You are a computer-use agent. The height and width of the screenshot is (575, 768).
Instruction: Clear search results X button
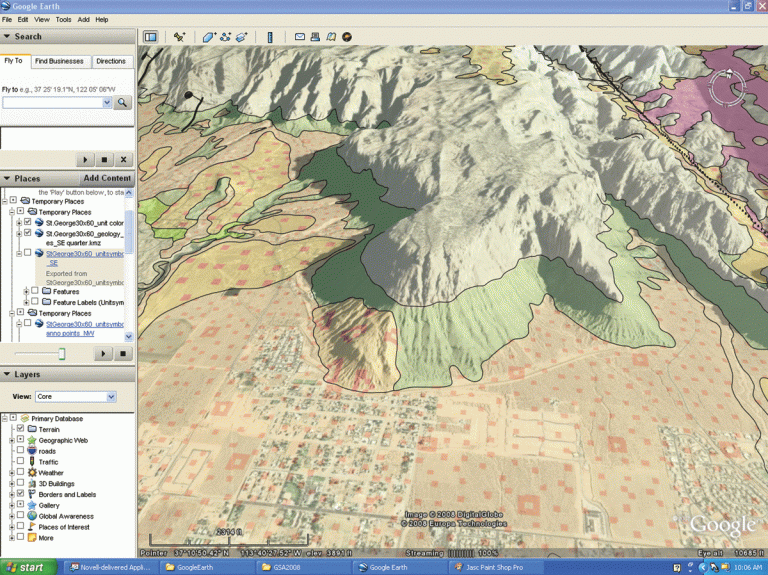[123, 160]
